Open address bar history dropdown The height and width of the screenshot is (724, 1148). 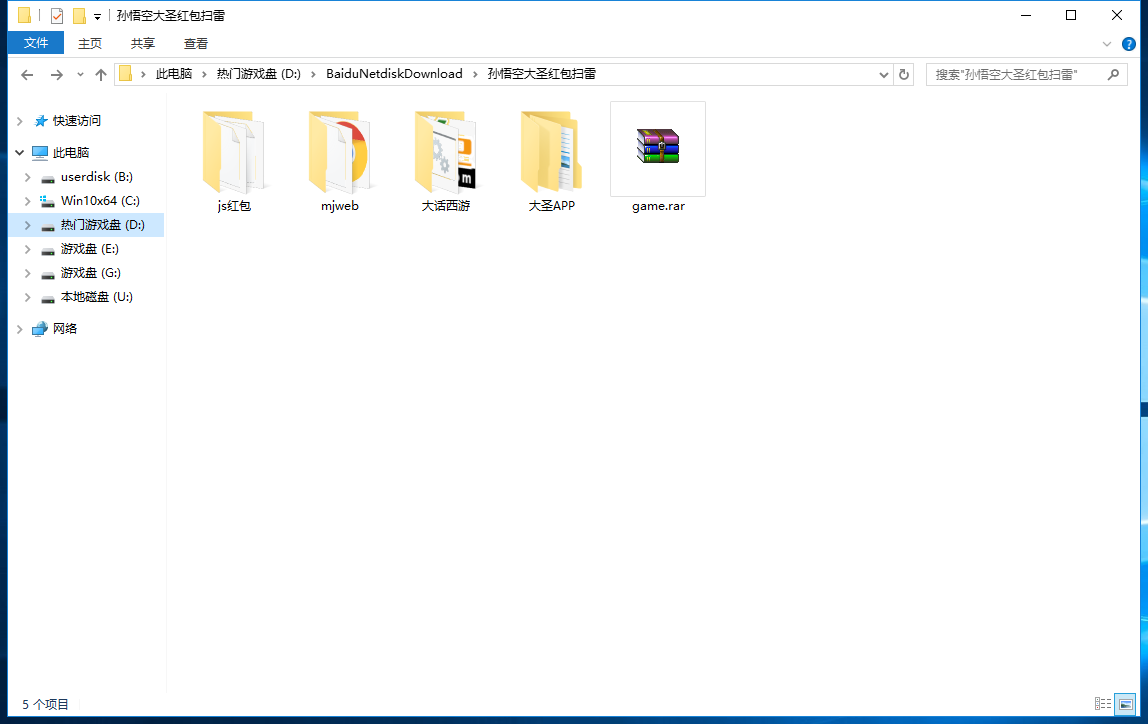[x=884, y=75]
